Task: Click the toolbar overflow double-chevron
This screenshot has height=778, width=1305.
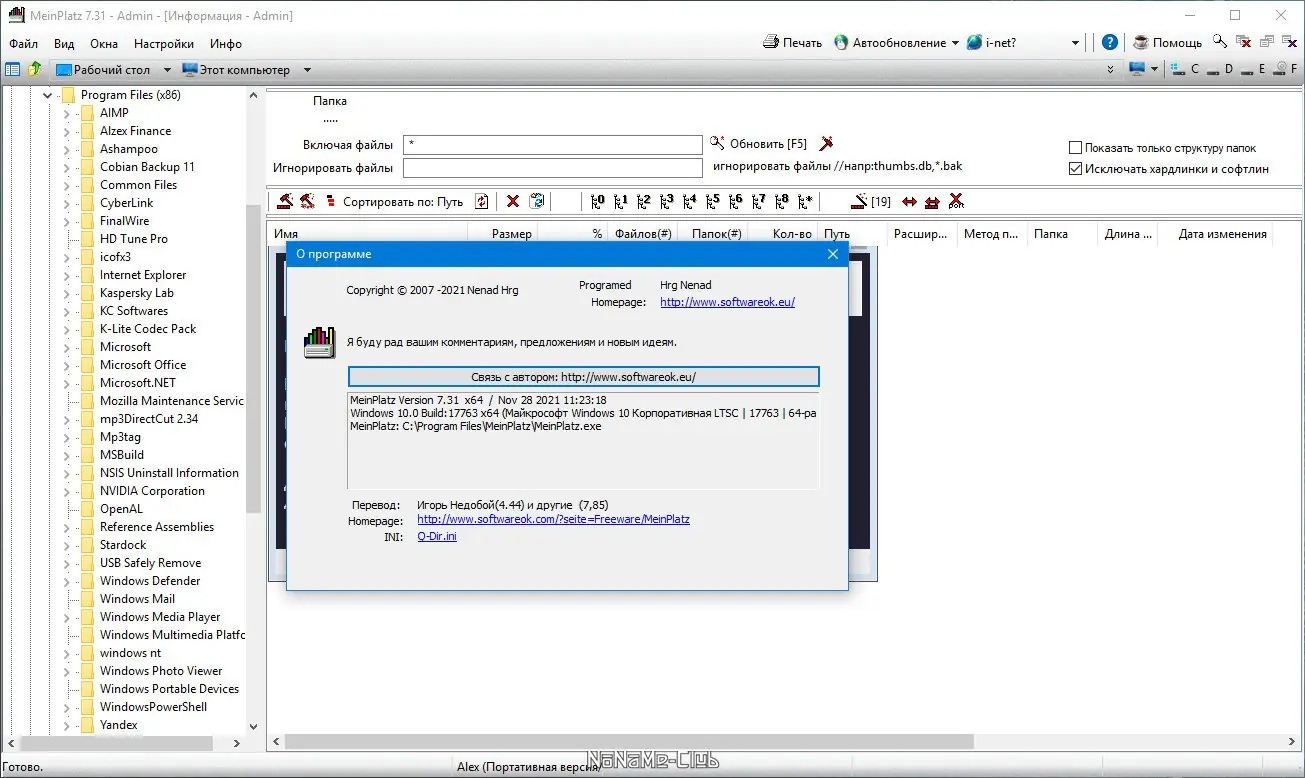Action: tap(1111, 70)
